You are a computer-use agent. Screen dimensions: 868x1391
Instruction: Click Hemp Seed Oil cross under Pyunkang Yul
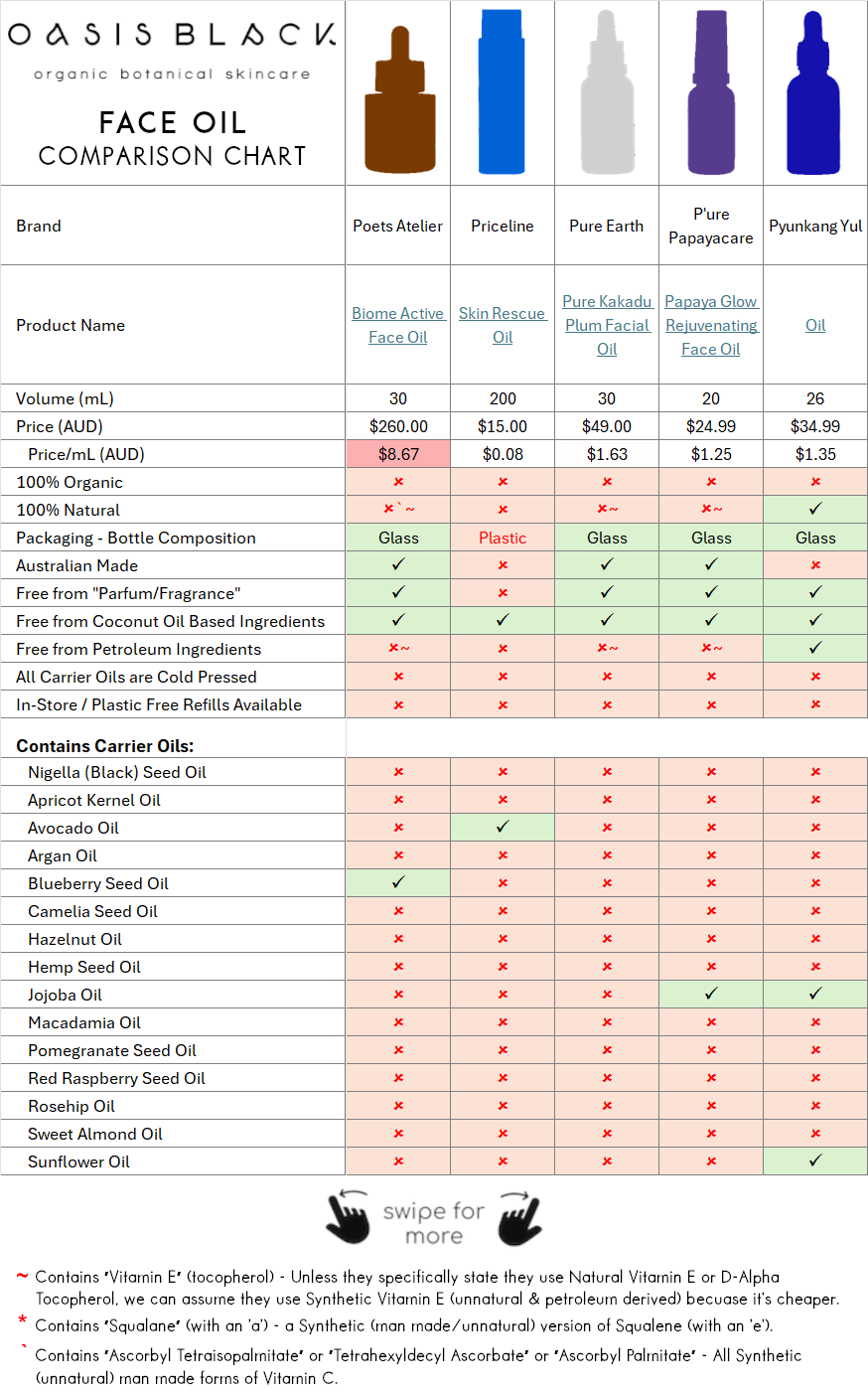pyautogui.click(x=815, y=967)
